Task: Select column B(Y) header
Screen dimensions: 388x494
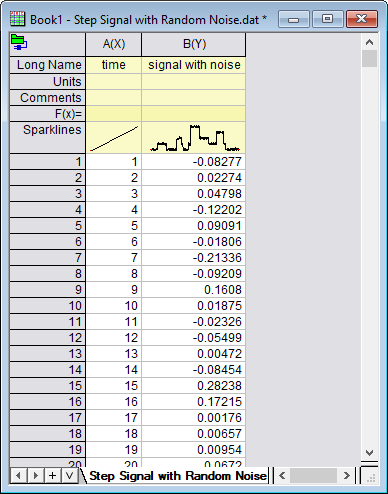Action: pos(194,44)
